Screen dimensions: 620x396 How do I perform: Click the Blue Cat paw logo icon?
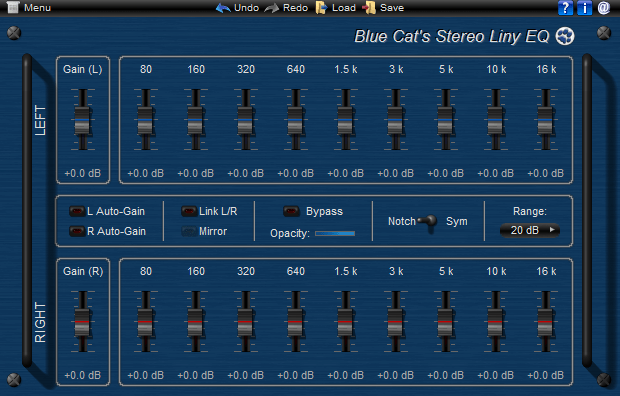point(565,36)
